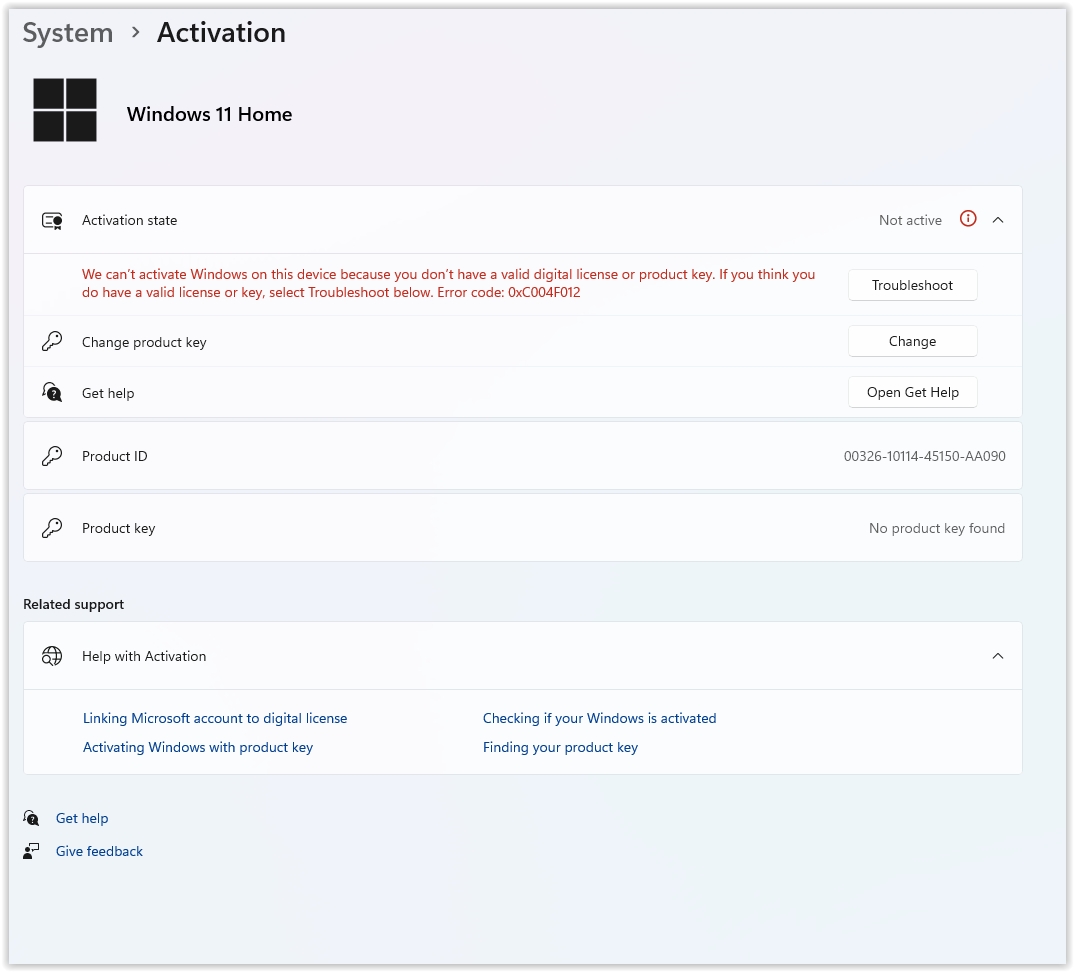Select the Product ID number text
Viewport: 1074px width, 972px height.
[924, 456]
